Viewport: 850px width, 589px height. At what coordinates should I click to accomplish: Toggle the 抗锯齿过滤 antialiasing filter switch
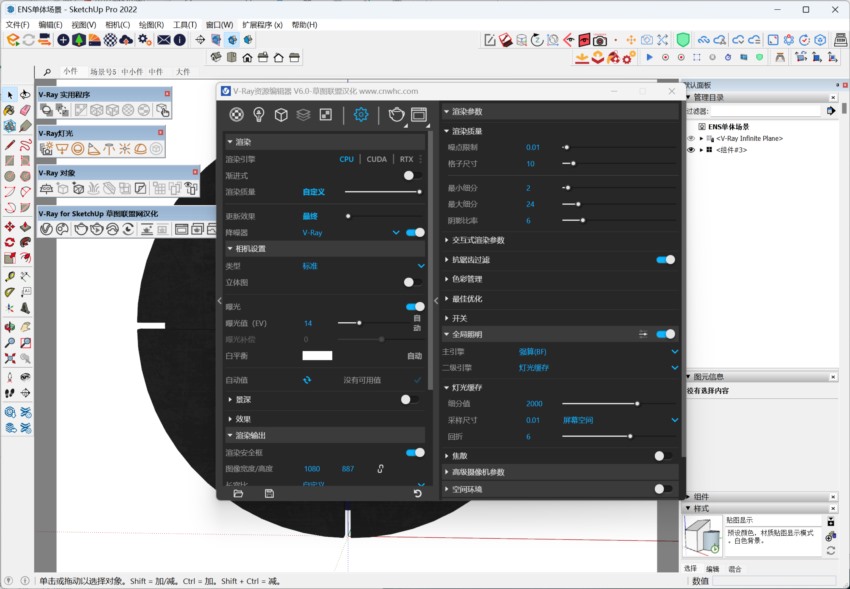(666, 260)
